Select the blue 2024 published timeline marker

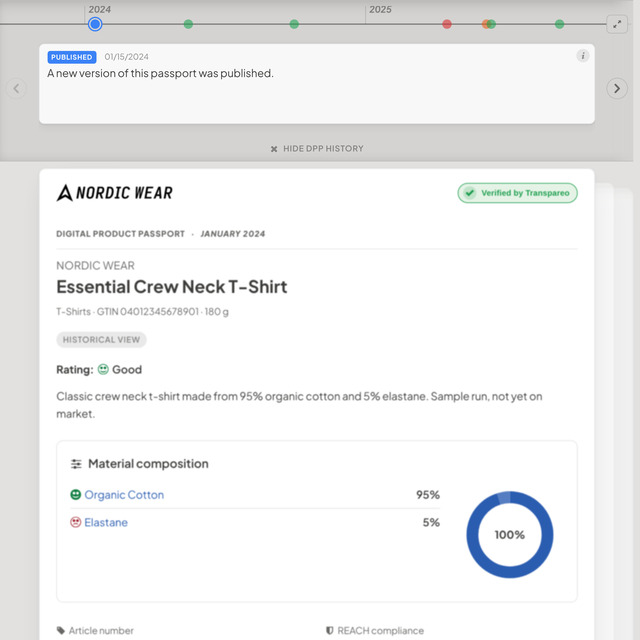pyautogui.click(x=95, y=24)
